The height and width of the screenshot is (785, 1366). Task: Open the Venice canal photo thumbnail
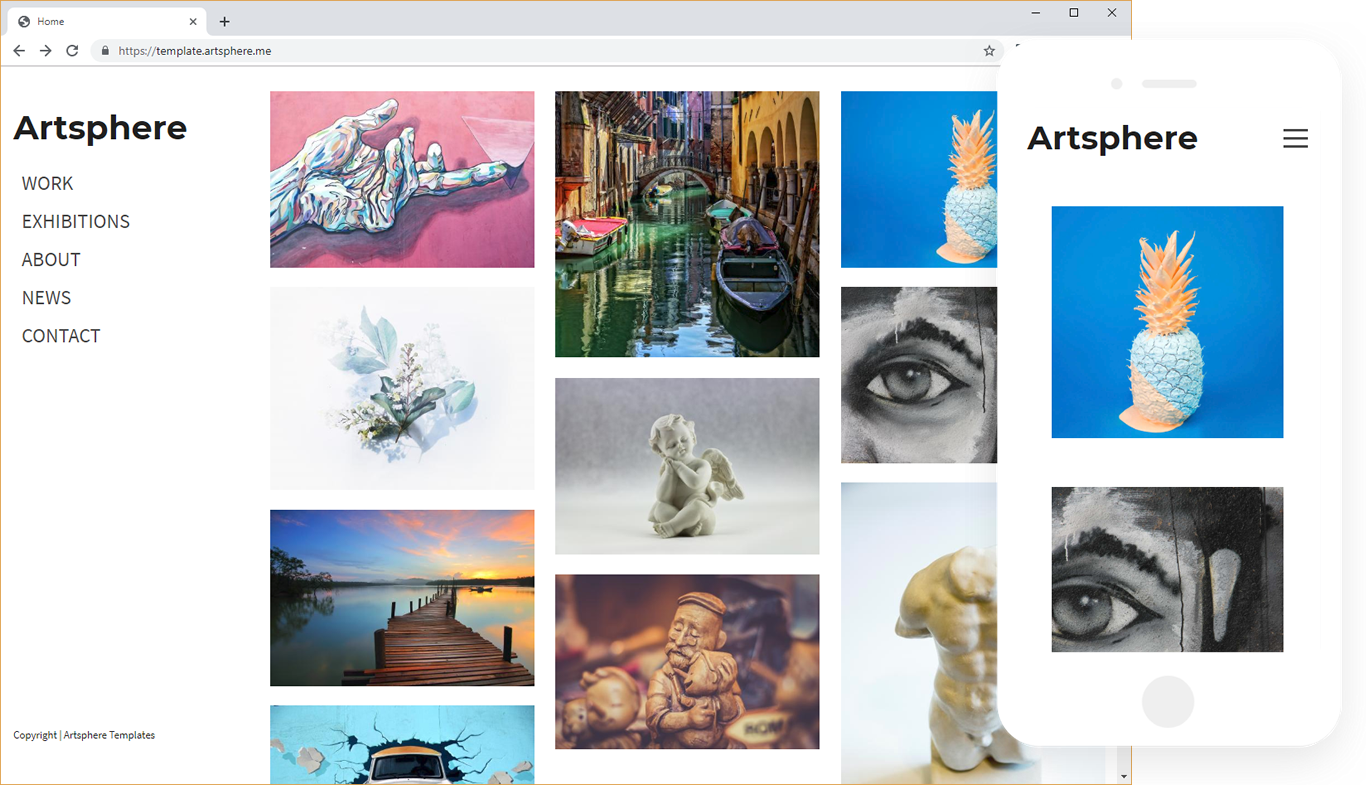click(687, 224)
